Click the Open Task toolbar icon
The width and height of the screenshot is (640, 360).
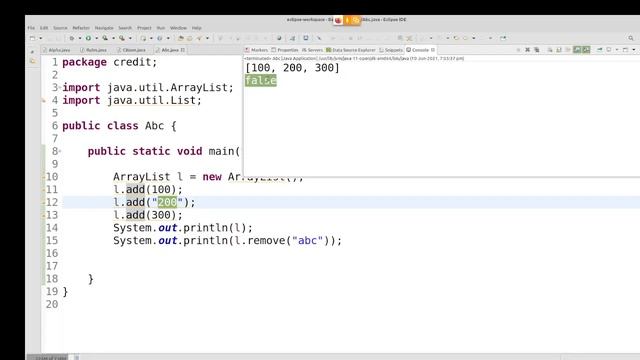189,38
